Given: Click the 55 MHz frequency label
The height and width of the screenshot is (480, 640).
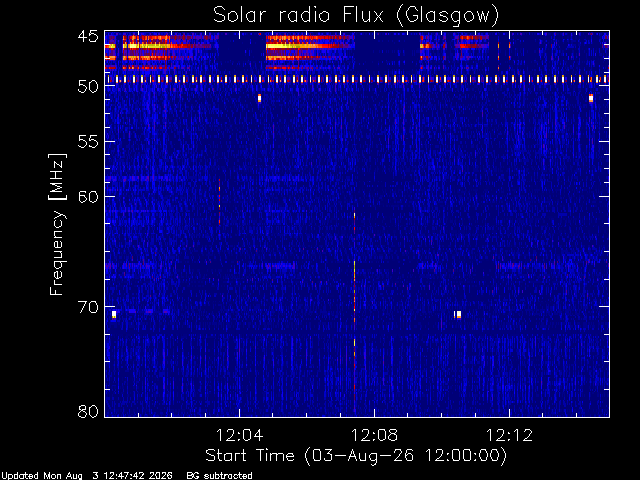Looking at the screenshot, I should (88, 142).
